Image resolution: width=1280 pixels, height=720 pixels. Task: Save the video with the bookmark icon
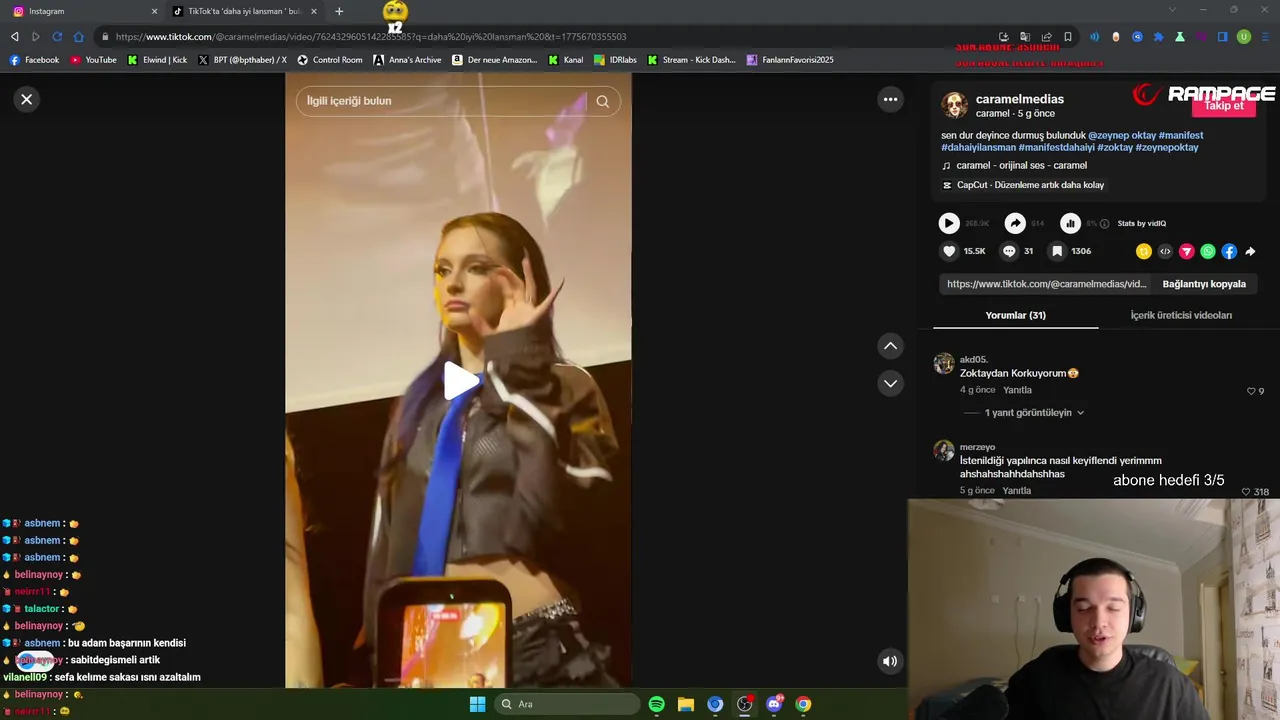click(1057, 251)
